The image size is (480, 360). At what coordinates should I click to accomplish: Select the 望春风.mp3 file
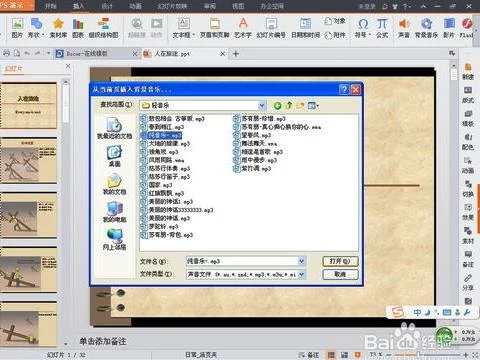click(252, 135)
